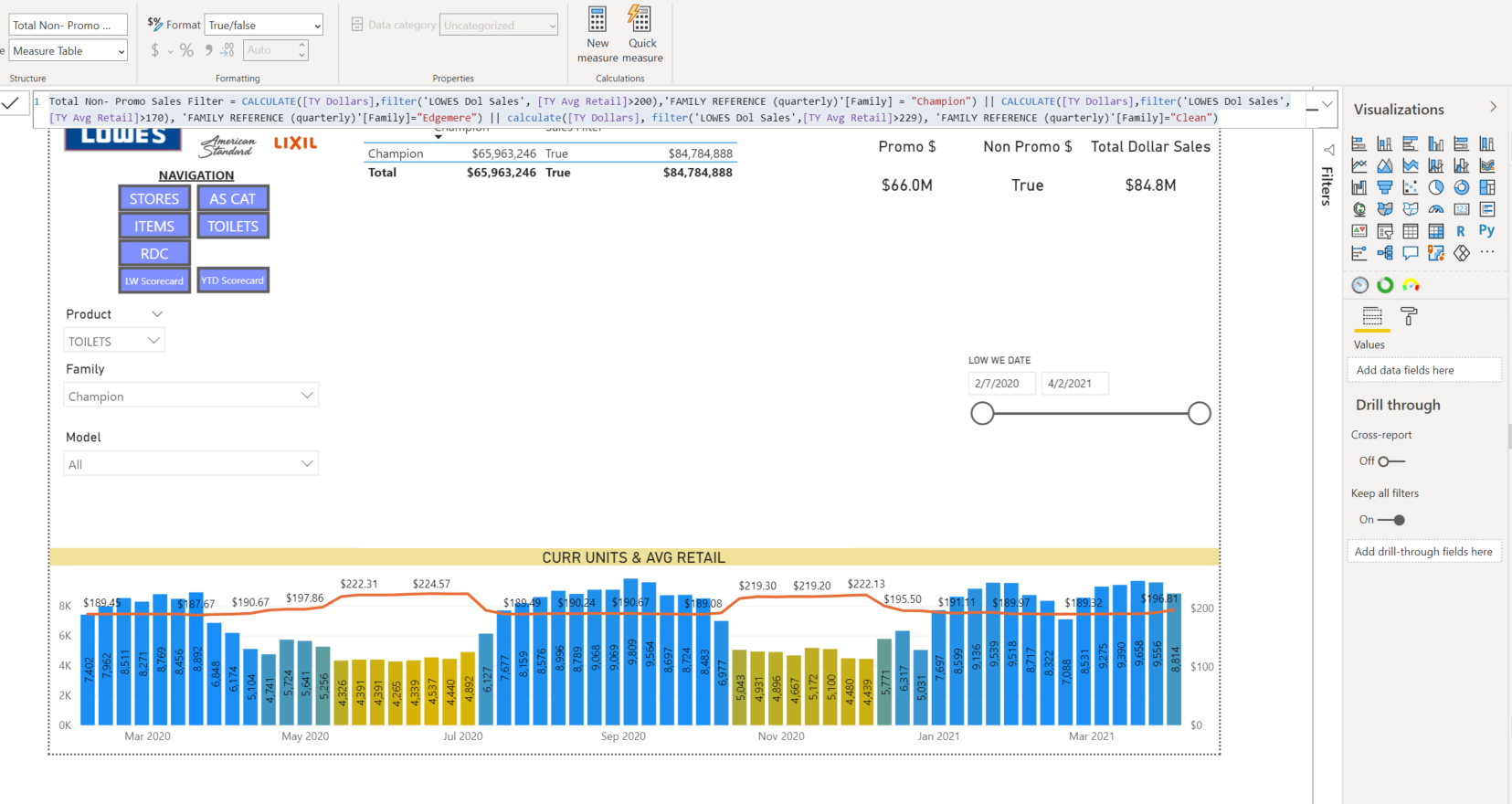Open the New measure calculation
This screenshot has height=804, width=1512.
597,36
